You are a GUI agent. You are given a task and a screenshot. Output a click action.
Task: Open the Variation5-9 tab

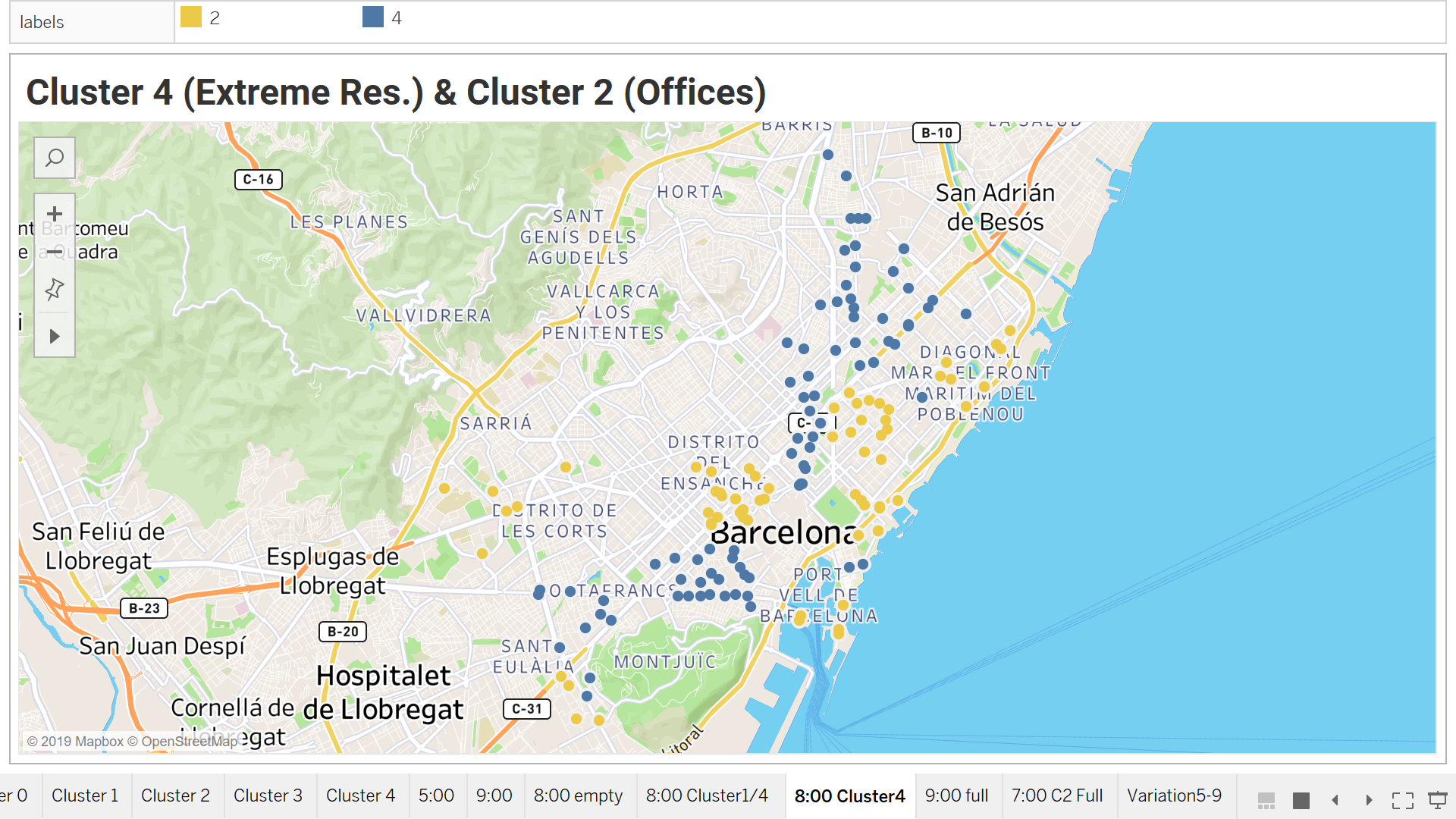[1174, 795]
